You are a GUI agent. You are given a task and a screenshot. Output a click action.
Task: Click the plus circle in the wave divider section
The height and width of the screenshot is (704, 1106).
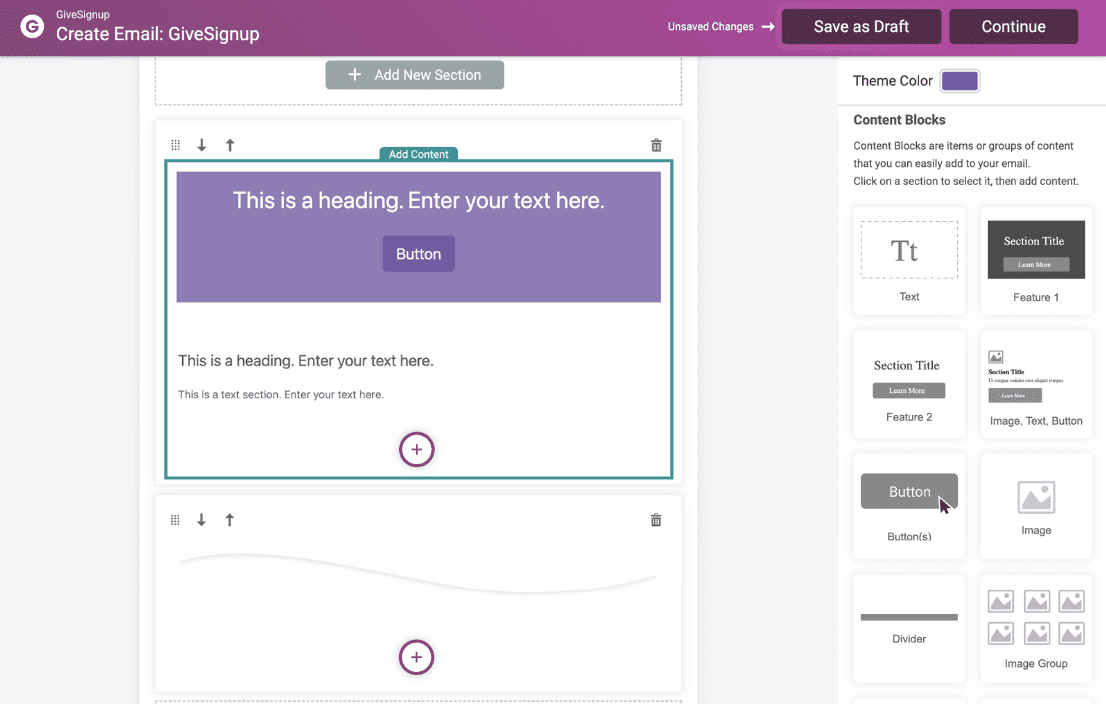click(x=417, y=657)
